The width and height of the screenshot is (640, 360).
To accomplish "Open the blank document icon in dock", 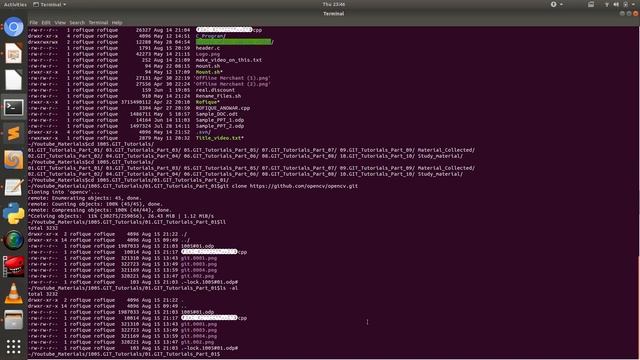I will [x=13, y=80].
